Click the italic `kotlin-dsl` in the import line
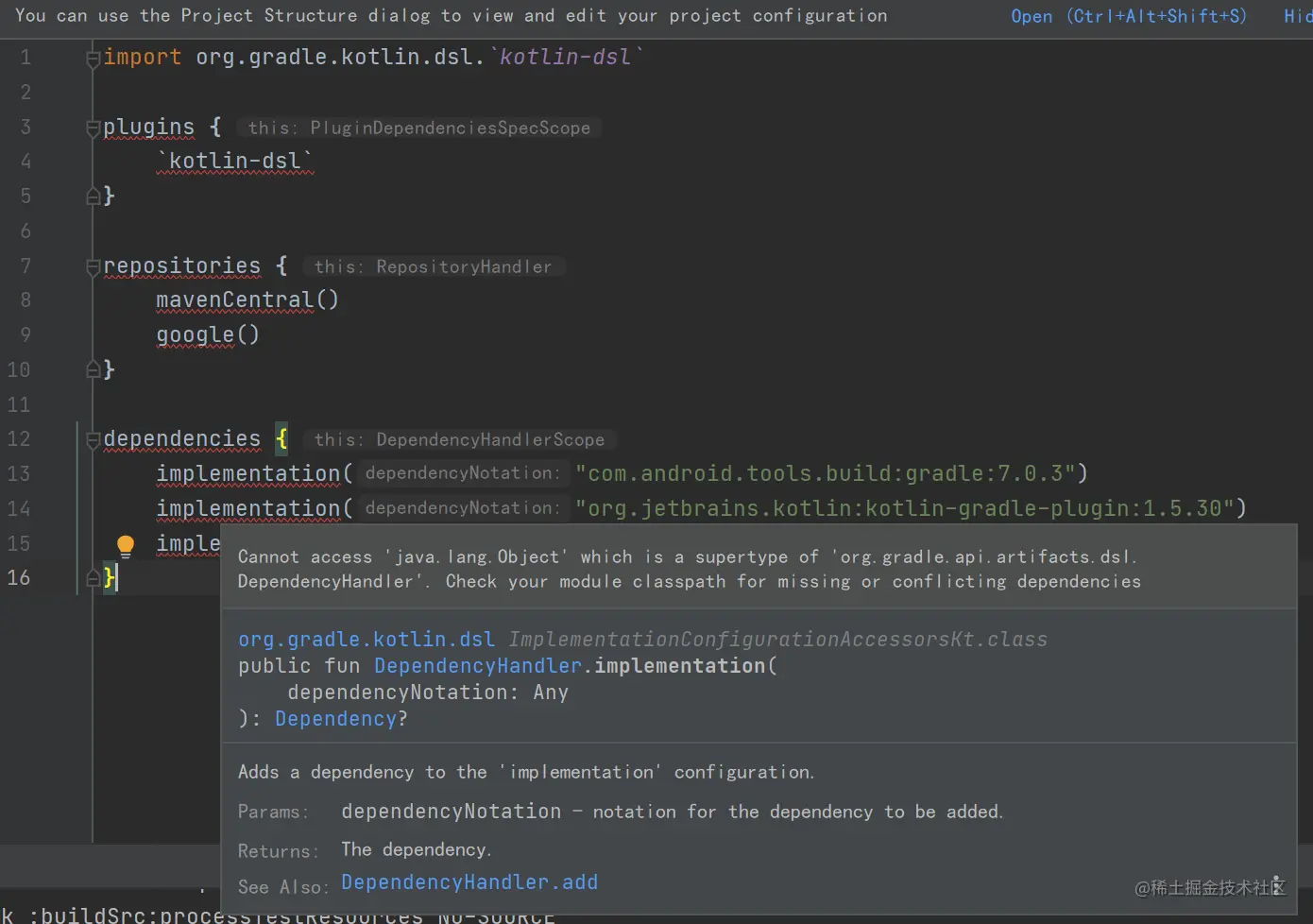The width and height of the screenshot is (1313, 924). pyautogui.click(x=565, y=58)
